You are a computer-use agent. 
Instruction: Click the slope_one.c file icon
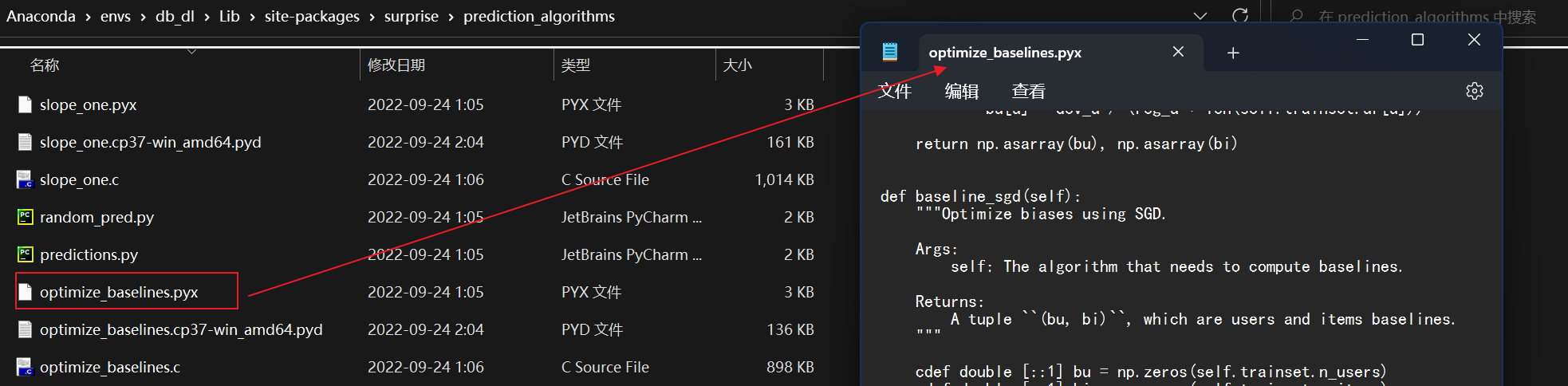[25, 179]
